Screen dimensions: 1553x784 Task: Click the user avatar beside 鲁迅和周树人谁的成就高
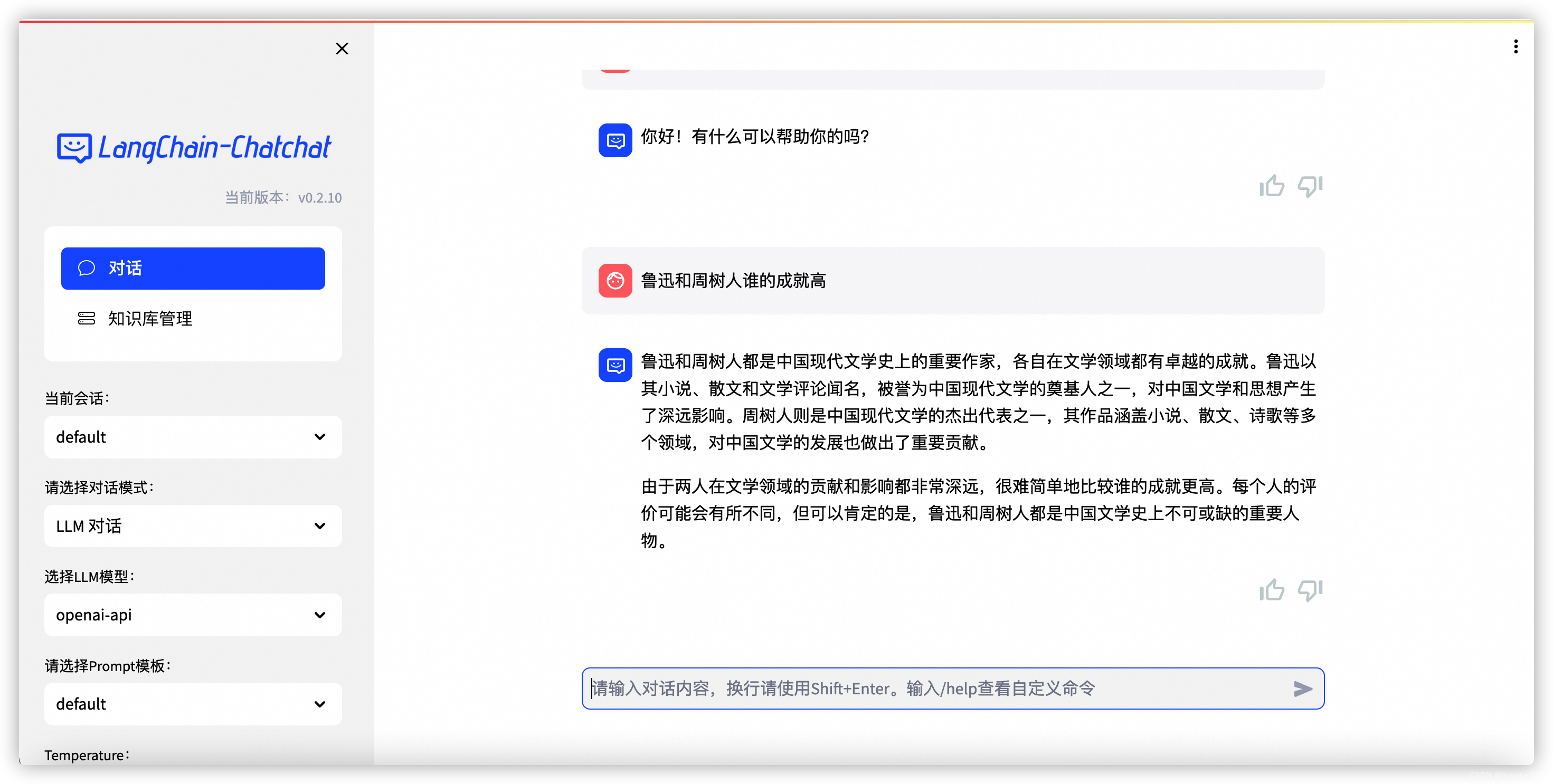[615, 281]
